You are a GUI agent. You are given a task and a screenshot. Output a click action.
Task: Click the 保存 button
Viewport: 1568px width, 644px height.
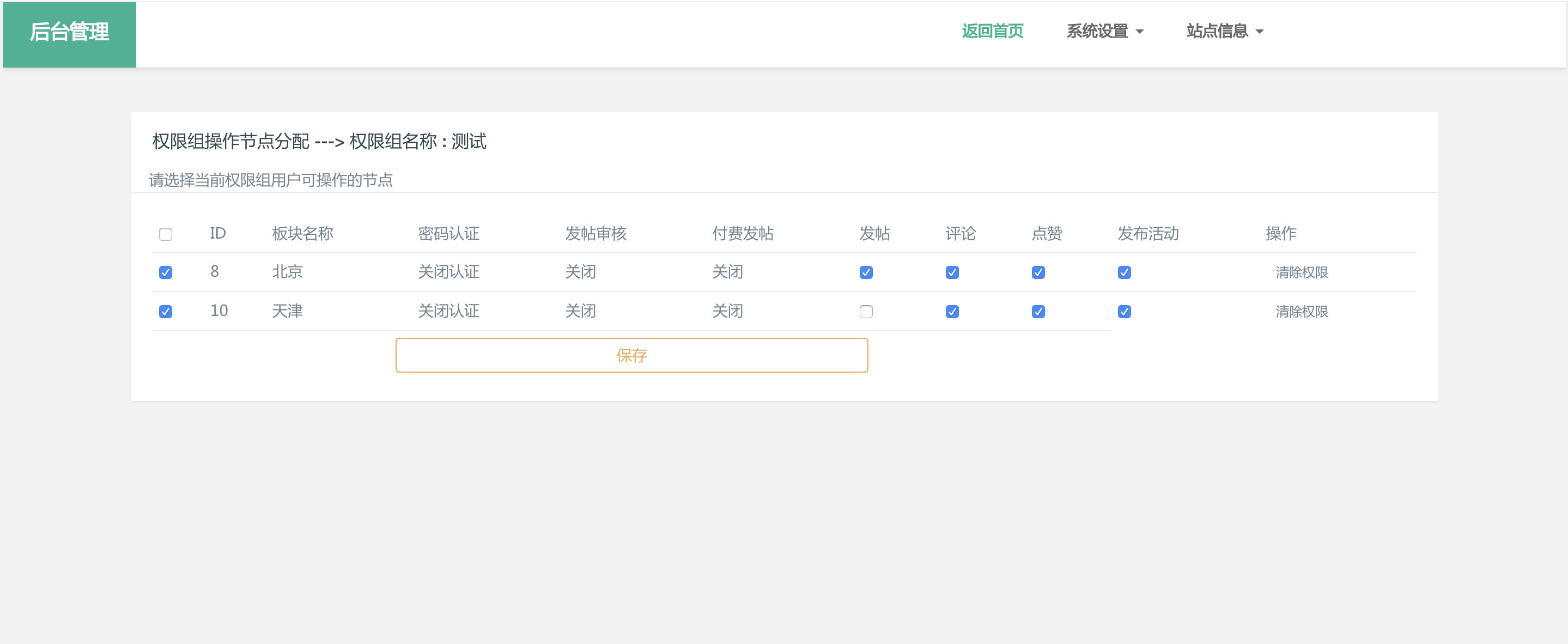[x=632, y=355]
